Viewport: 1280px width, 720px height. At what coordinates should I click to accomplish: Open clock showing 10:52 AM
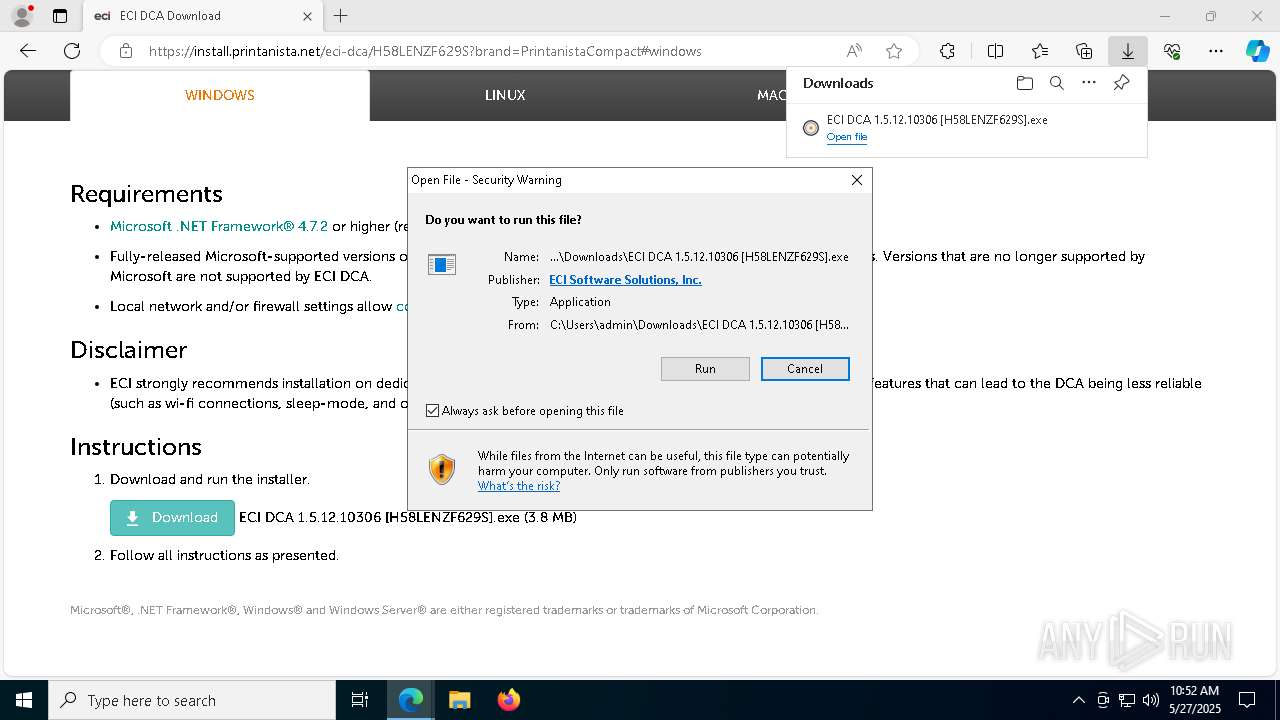(x=1194, y=700)
